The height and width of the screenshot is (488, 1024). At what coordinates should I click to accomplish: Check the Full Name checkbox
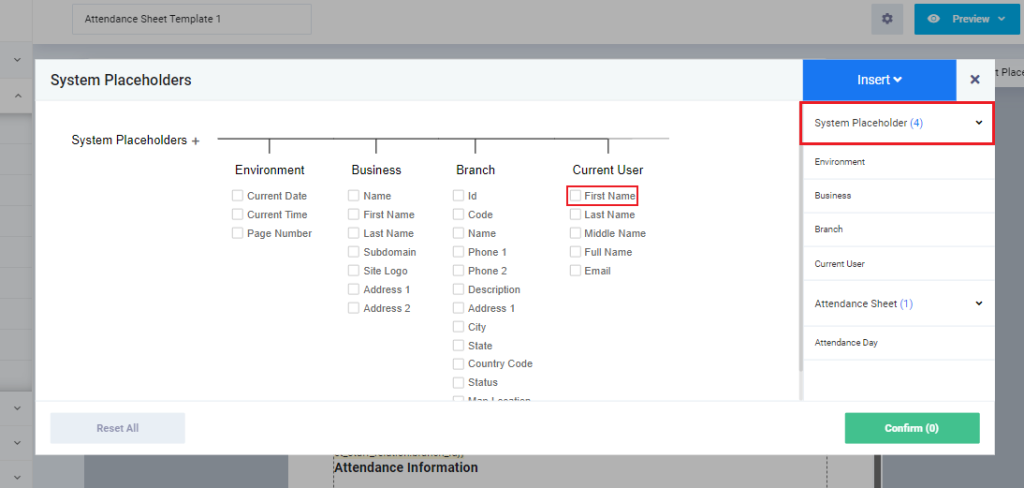[x=575, y=252]
